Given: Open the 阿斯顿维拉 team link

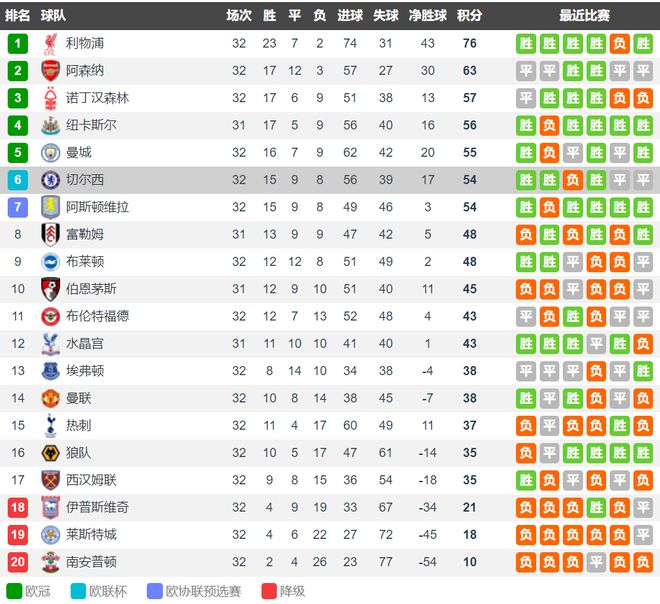Looking at the screenshot, I should click(x=97, y=207).
